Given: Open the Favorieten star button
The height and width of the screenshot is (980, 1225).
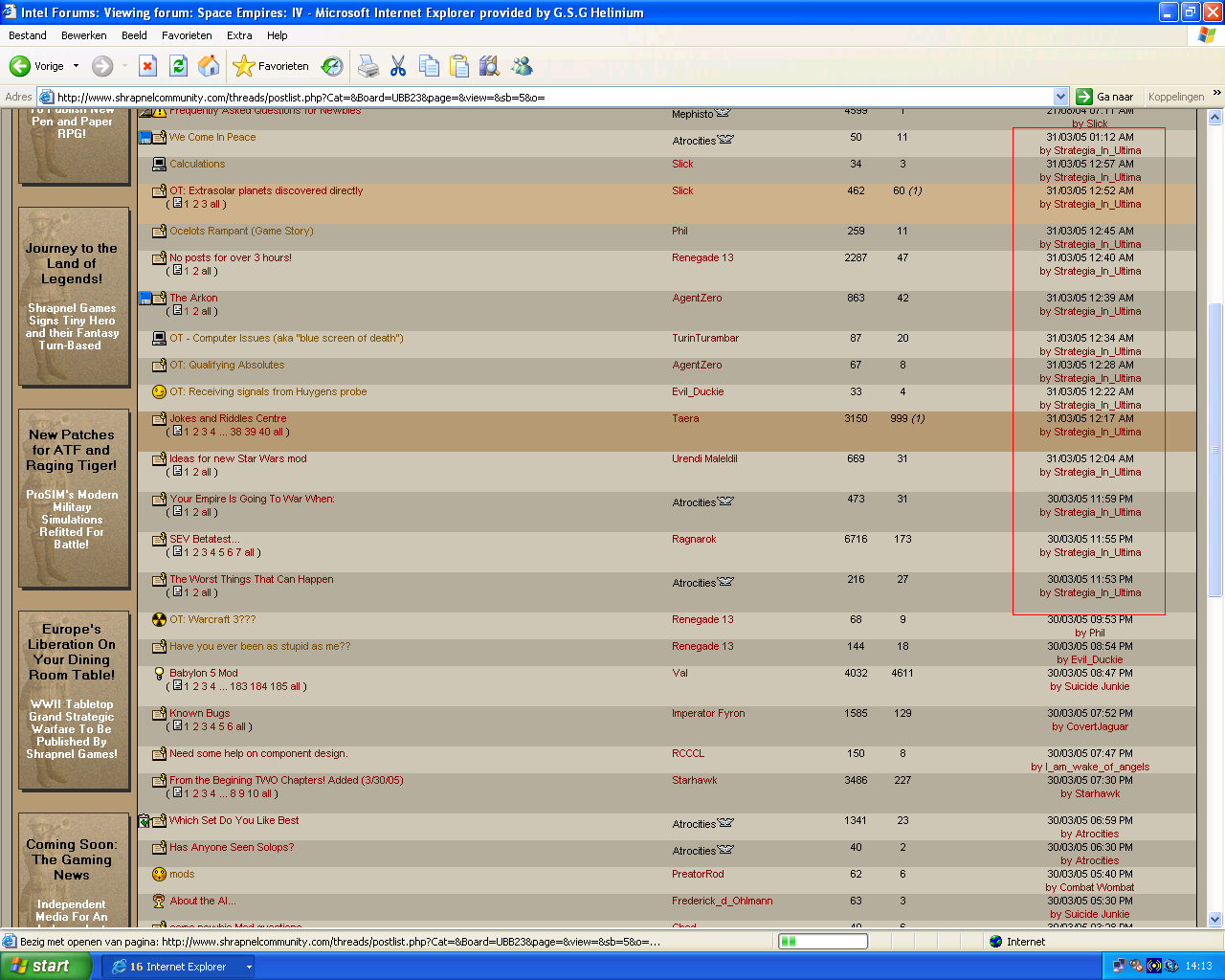Looking at the screenshot, I should [271, 66].
